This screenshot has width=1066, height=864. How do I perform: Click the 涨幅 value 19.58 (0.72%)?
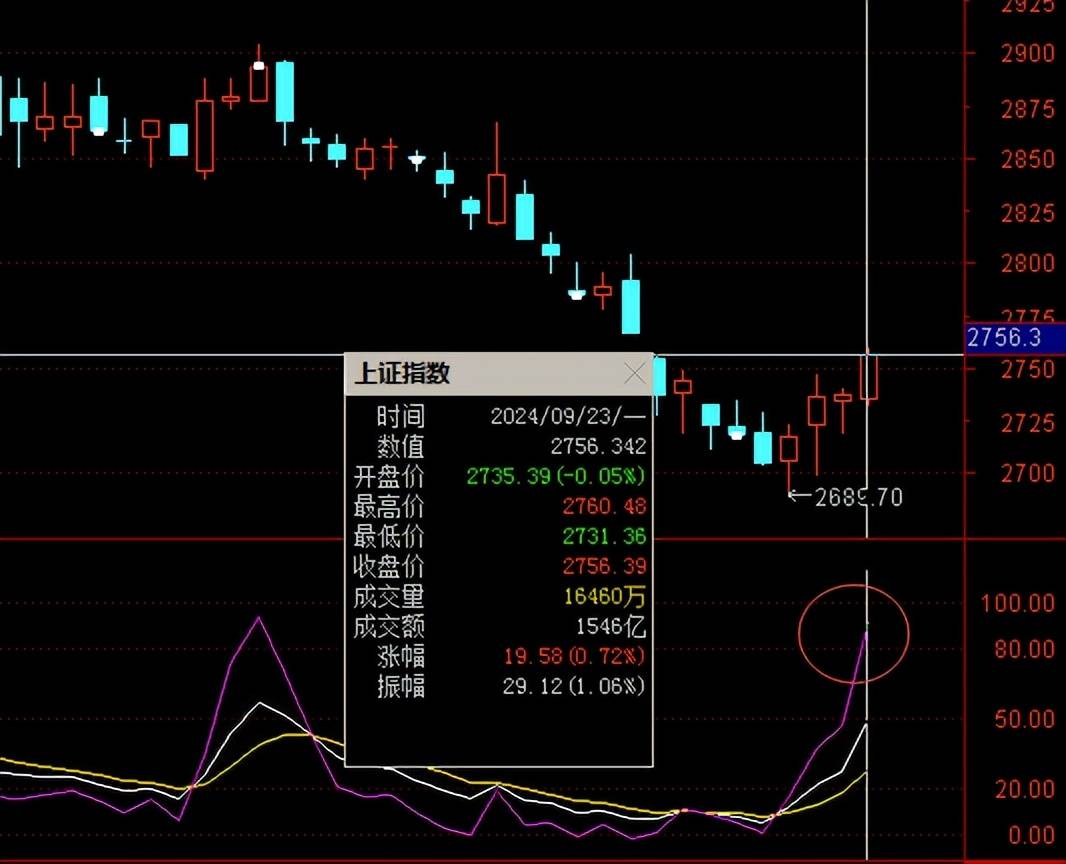point(574,656)
